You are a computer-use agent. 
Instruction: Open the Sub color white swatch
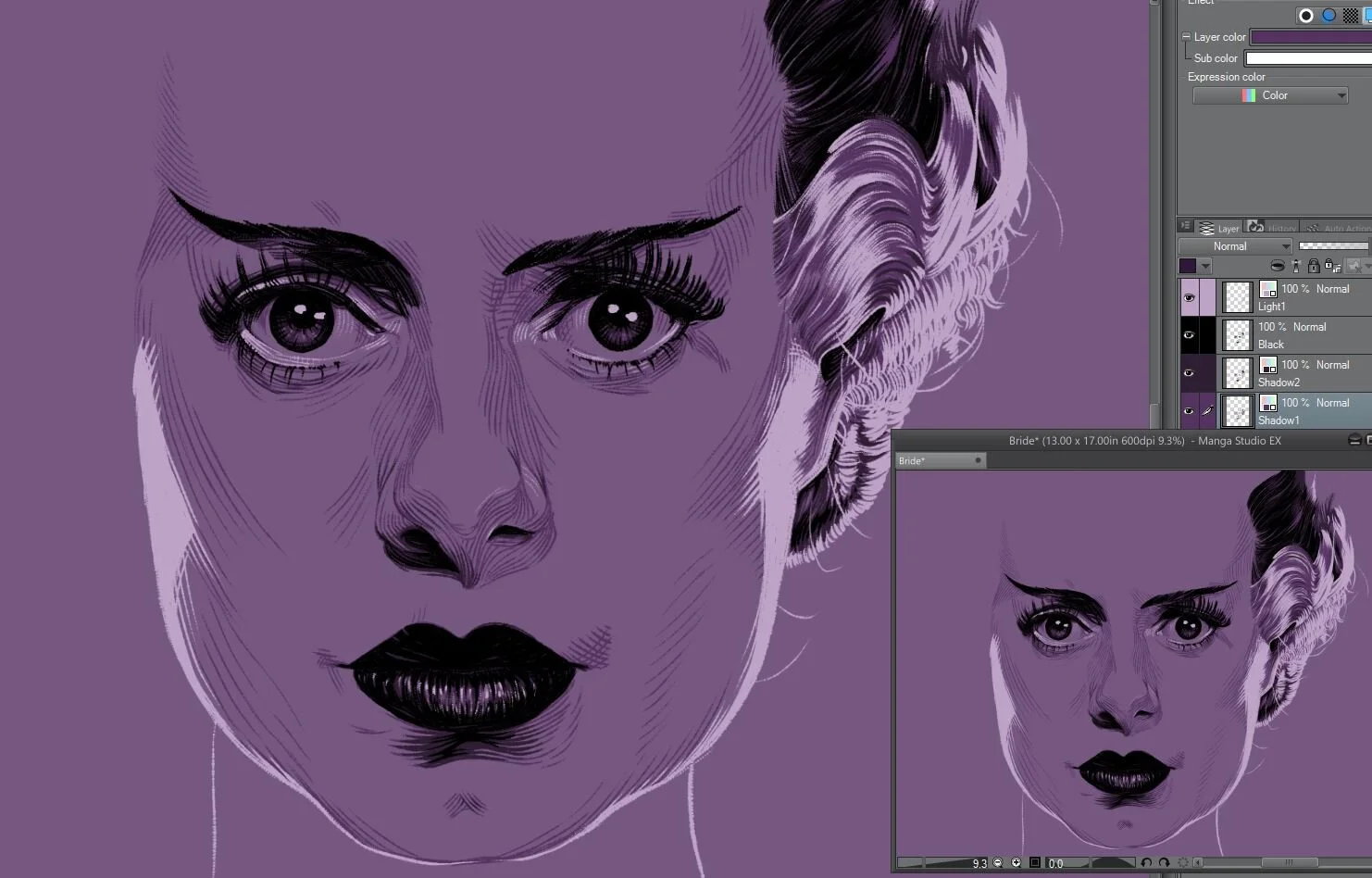[x=1308, y=58]
